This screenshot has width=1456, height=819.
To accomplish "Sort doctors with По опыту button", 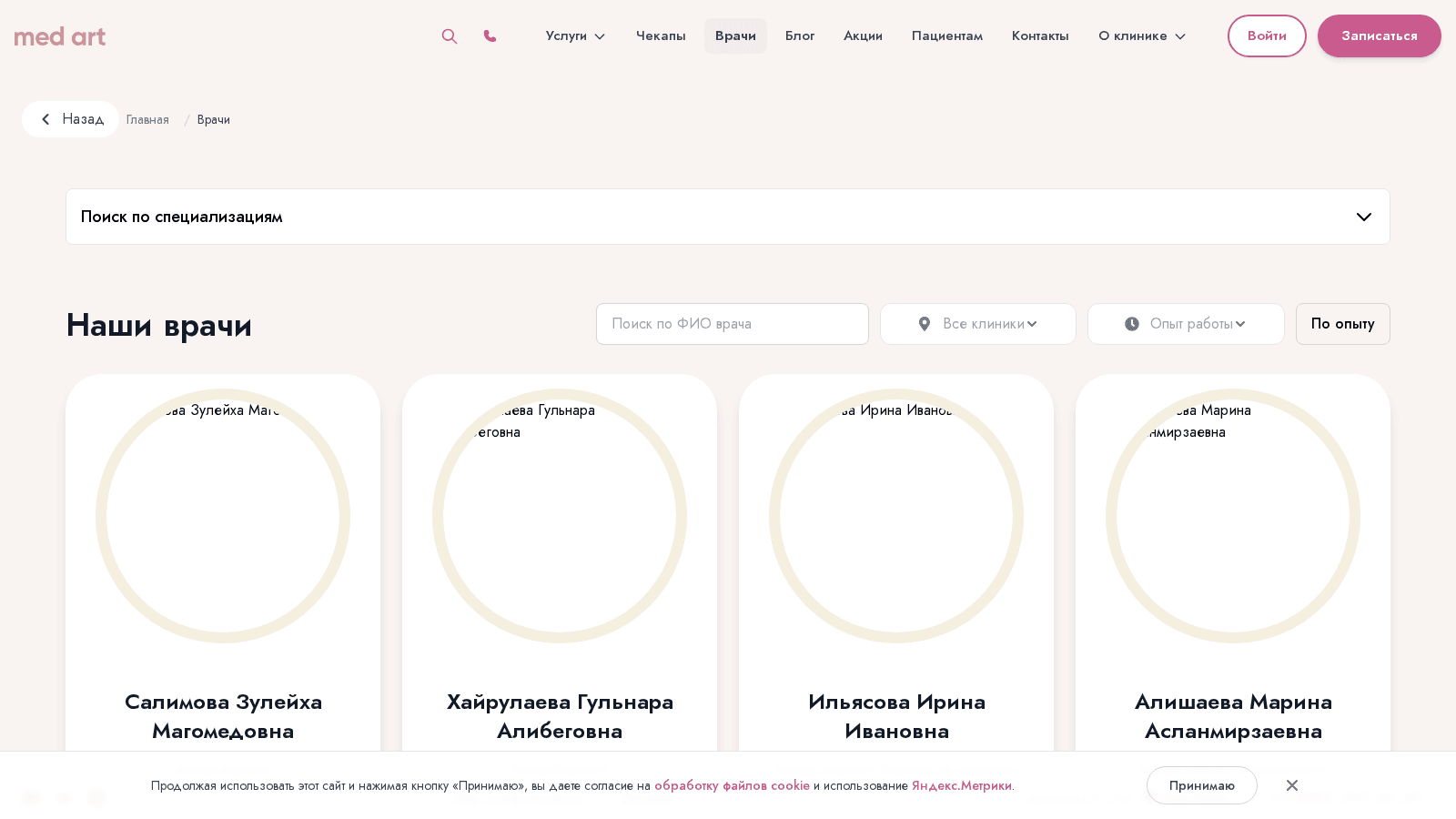I will coord(1343,324).
